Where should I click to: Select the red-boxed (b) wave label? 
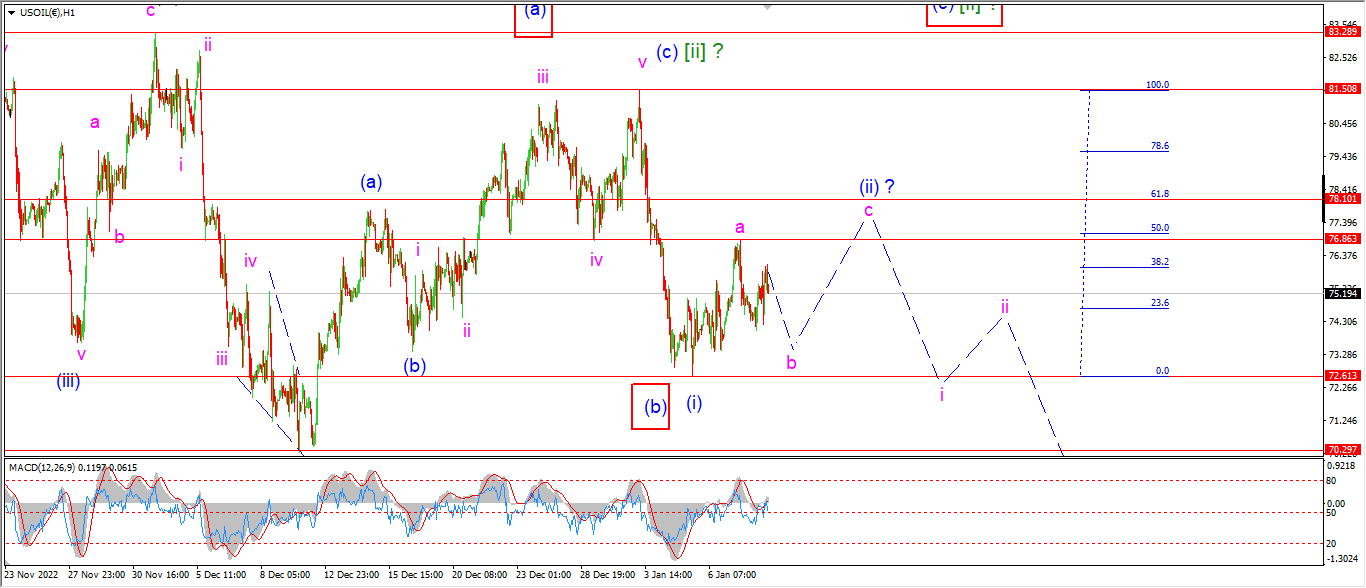click(650, 407)
